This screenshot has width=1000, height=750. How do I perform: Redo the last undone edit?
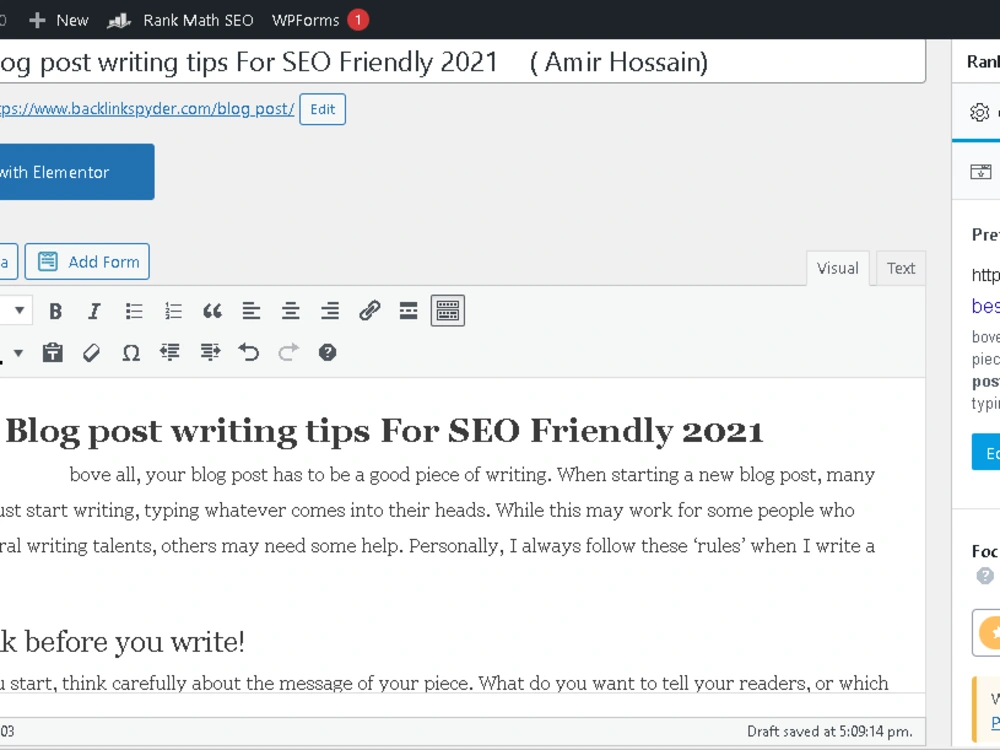point(288,353)
